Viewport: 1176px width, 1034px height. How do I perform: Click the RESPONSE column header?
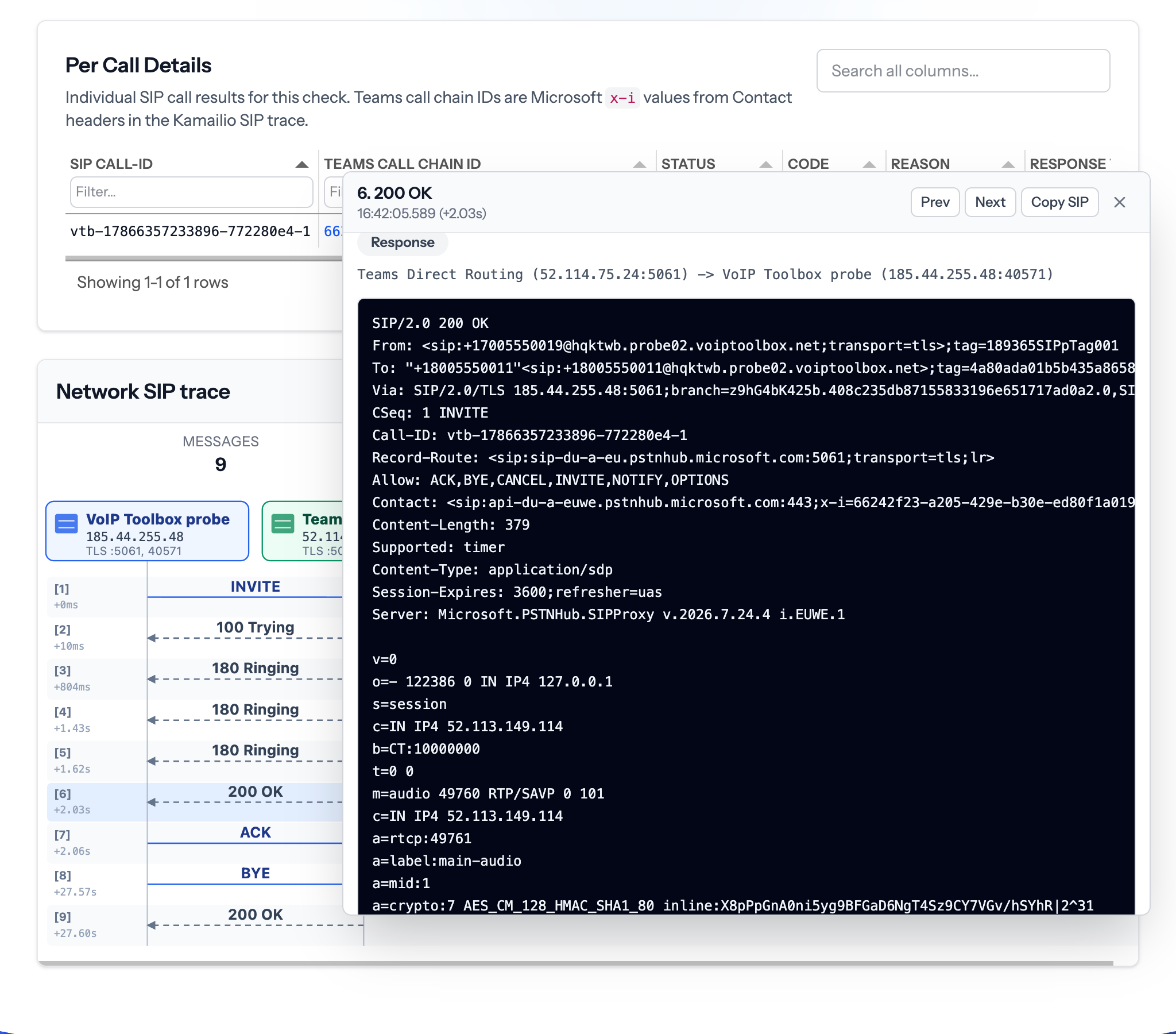click(1069, 164)
